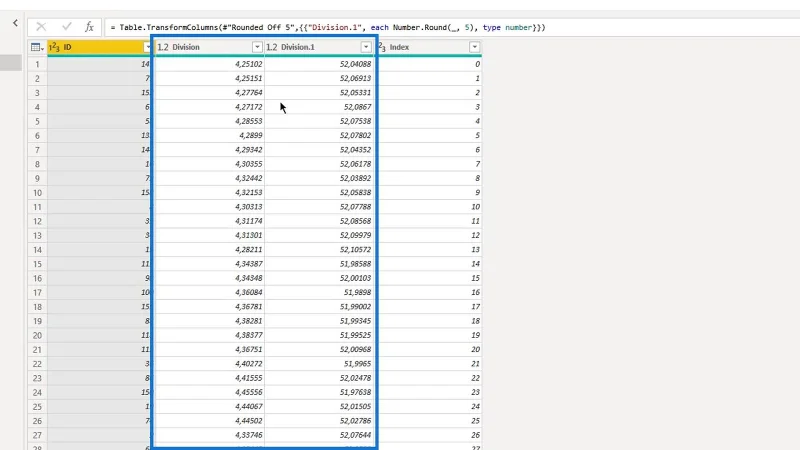The width and height of the screenshot is (800, 450).
Task: Click the Division cell 4,27172
Action: (x=209, y=107)
